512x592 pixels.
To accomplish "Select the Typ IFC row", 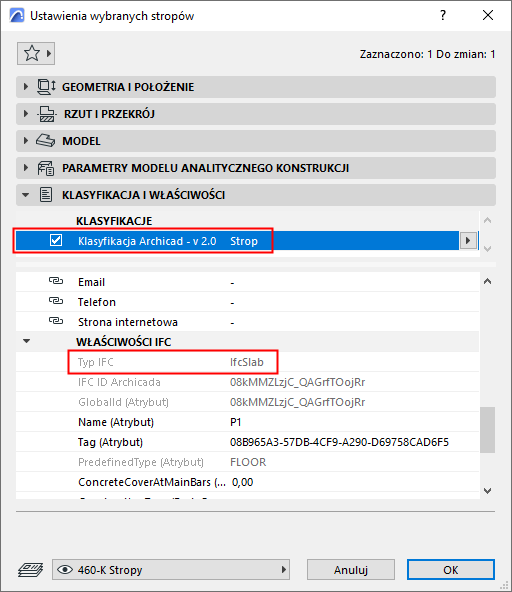I will tap(247, 362).
